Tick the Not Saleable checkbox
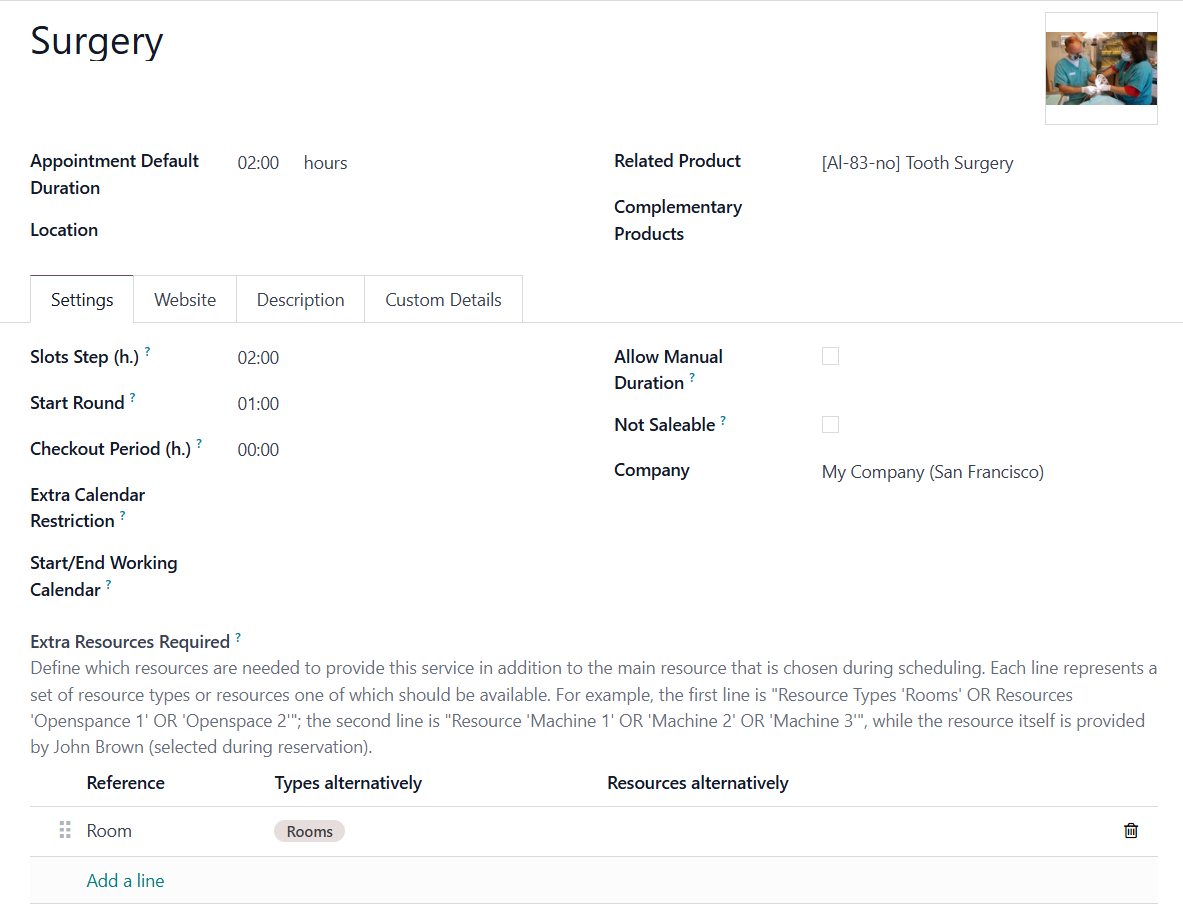The image size is (1183, 911). [x=830, y=424]
